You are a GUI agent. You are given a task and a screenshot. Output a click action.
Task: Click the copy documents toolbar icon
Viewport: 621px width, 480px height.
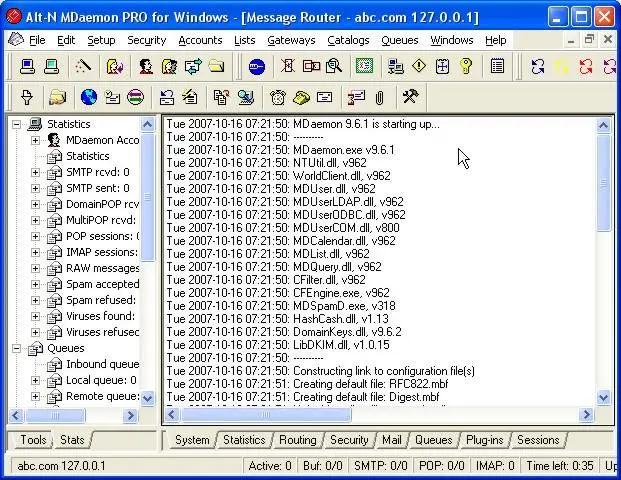click(221, 97)
